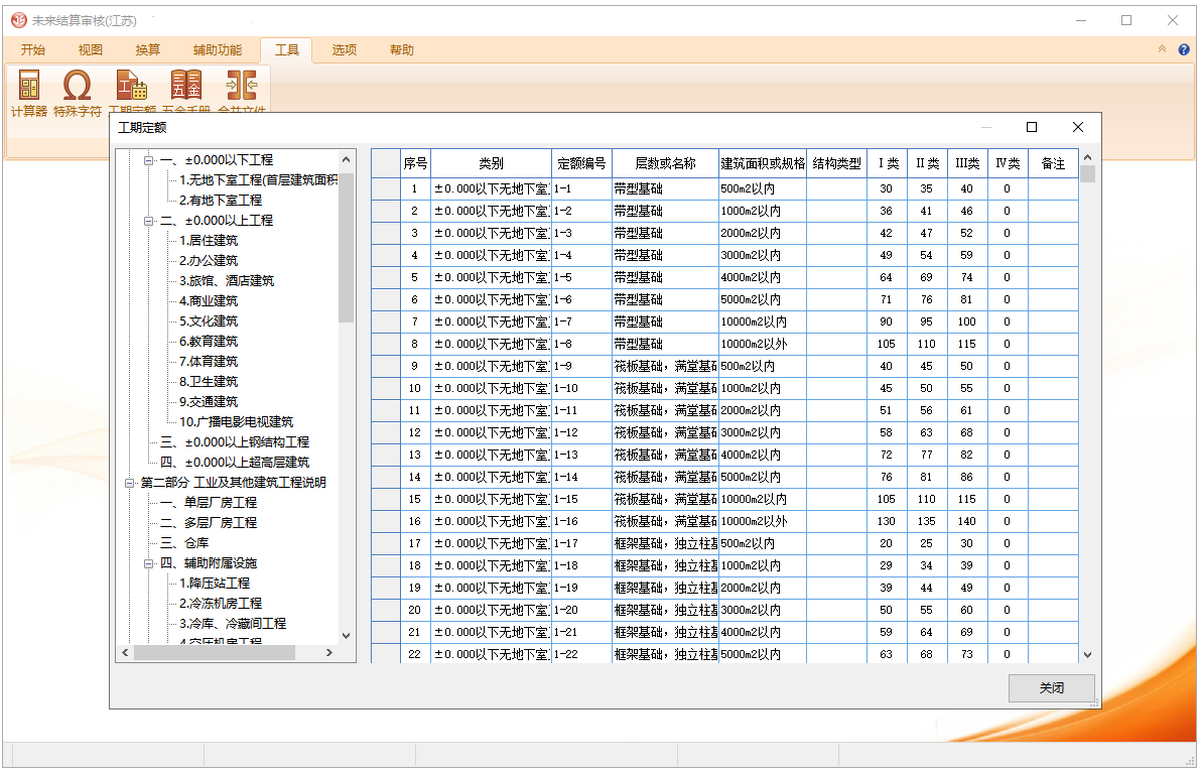
Task: Select 9.交通建筑 tree item
Action: tap(208, 402)
